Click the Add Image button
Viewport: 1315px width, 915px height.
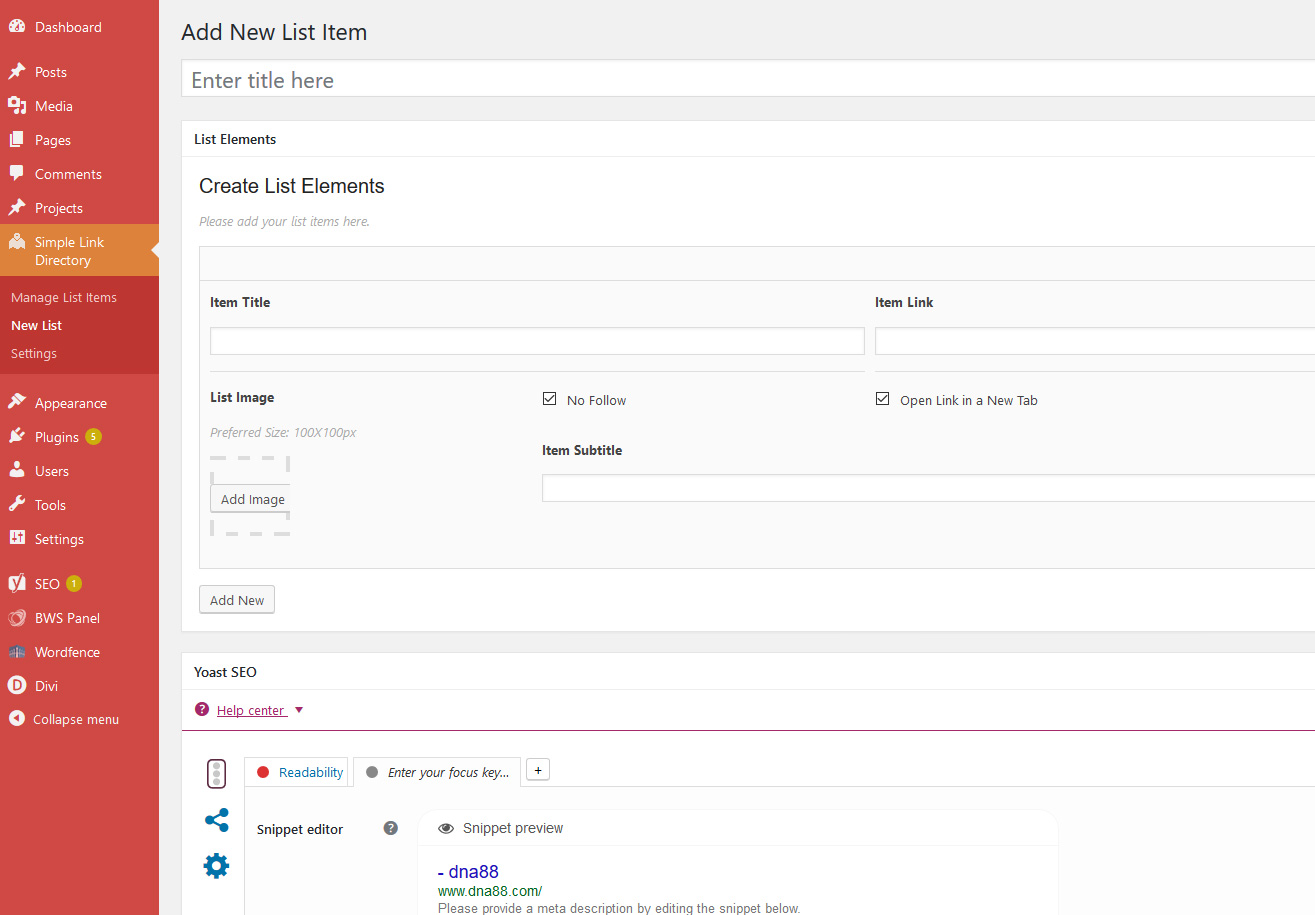[253, 499]
